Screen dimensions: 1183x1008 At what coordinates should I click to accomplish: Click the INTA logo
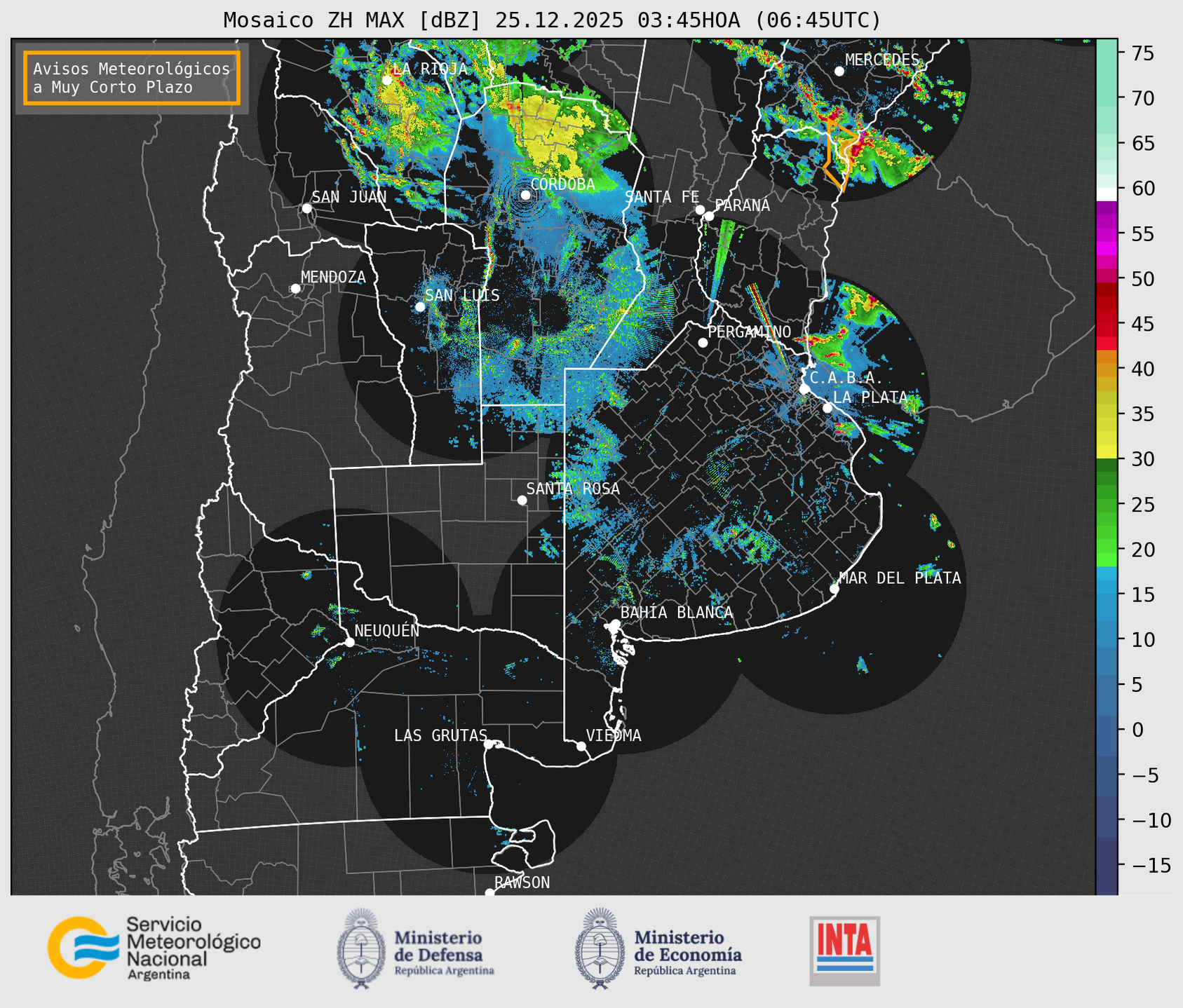(845, 951)
